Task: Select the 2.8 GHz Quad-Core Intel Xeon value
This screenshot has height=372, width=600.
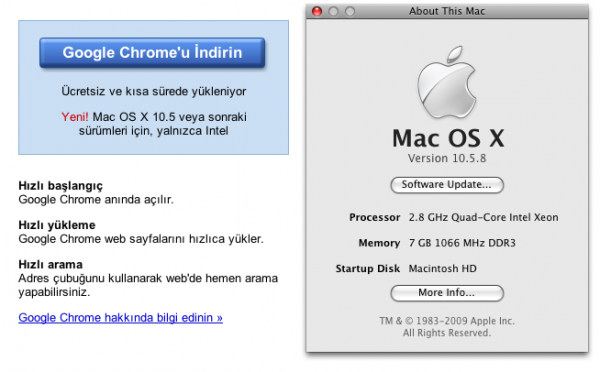Action: pyautogui.click(x=483, y=217)
